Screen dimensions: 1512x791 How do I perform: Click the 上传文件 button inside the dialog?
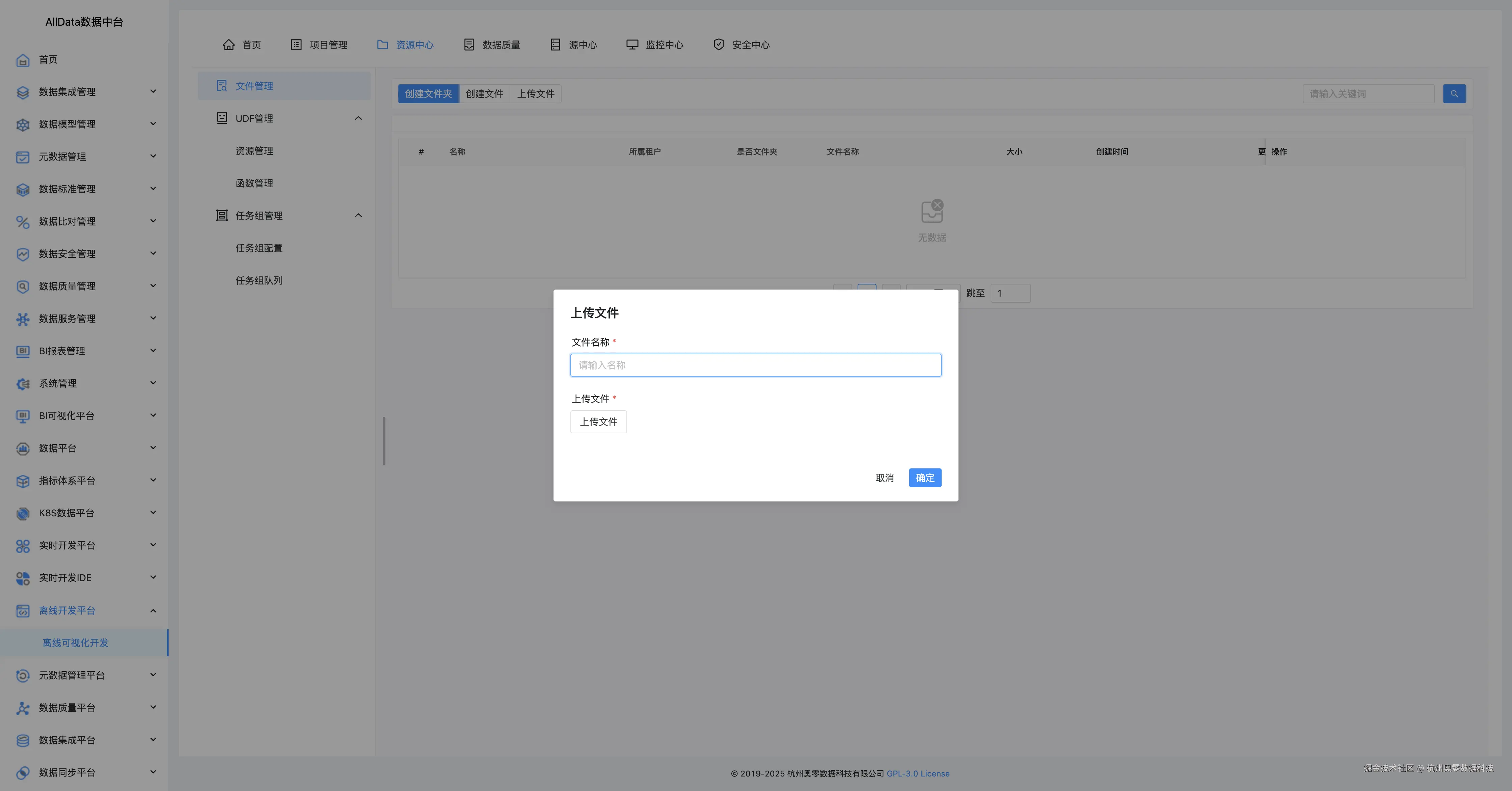tap(598, 422)
